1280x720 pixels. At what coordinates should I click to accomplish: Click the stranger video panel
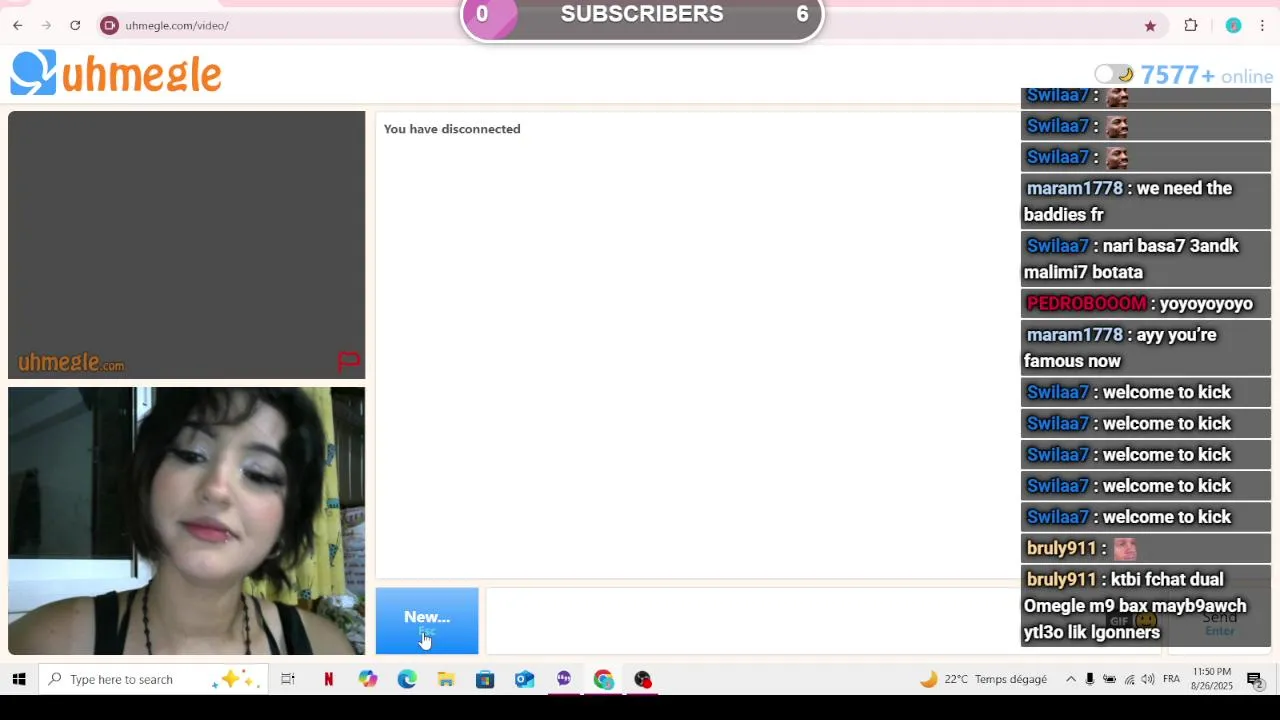[x=187, y=245]
